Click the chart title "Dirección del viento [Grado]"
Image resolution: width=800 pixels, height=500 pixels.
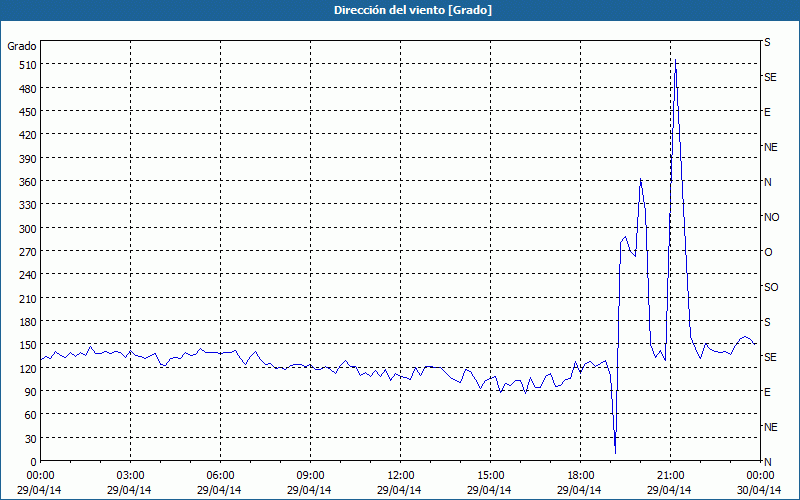click(413, 10)
